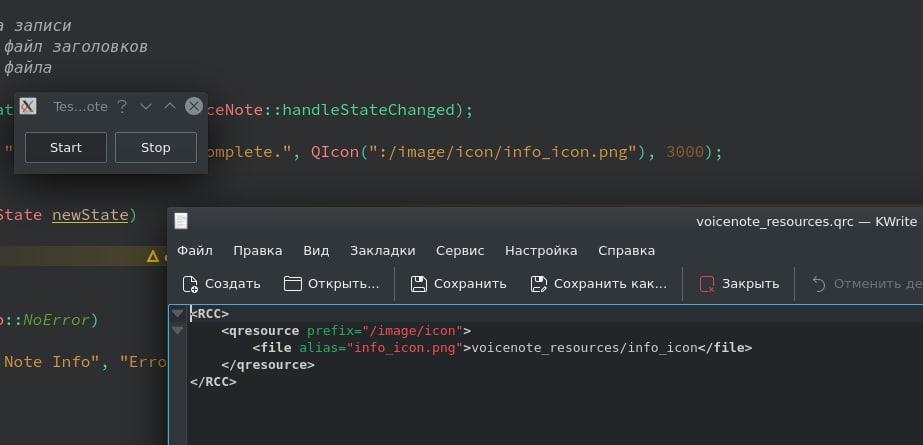Click the Stop button
The image size is (923, 445).
(155, 147)
